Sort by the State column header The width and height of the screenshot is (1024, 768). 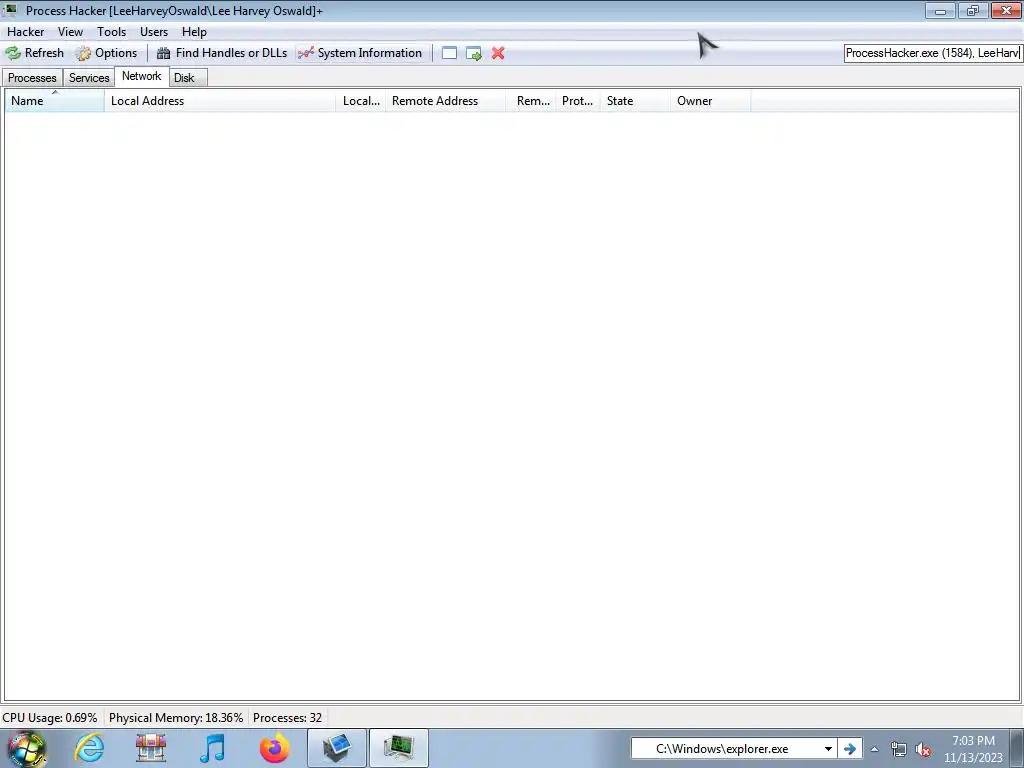coord(635,101)
